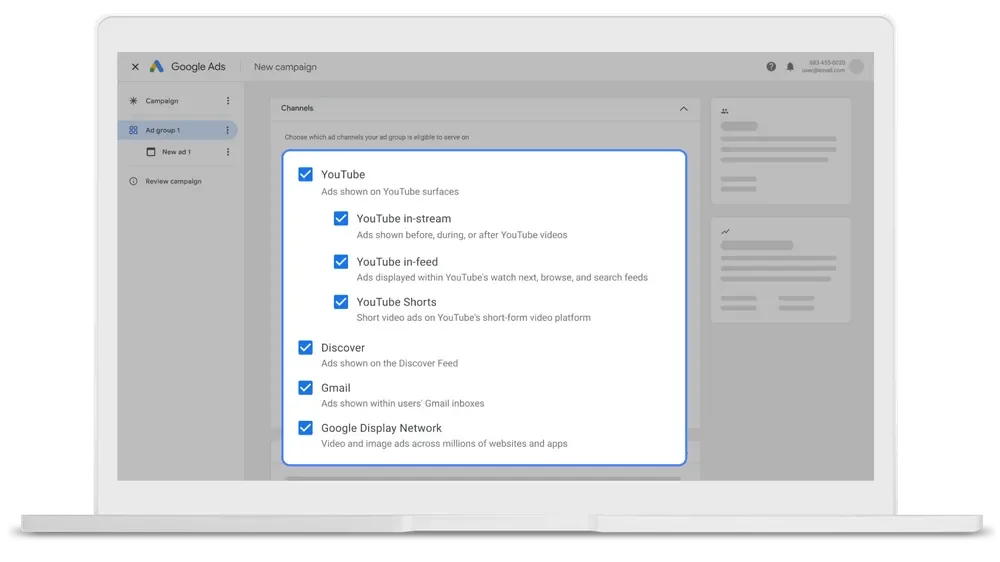The image size is (1000, 562).
Task: Click the Channels section heading
Action: [x=297, y=108]
